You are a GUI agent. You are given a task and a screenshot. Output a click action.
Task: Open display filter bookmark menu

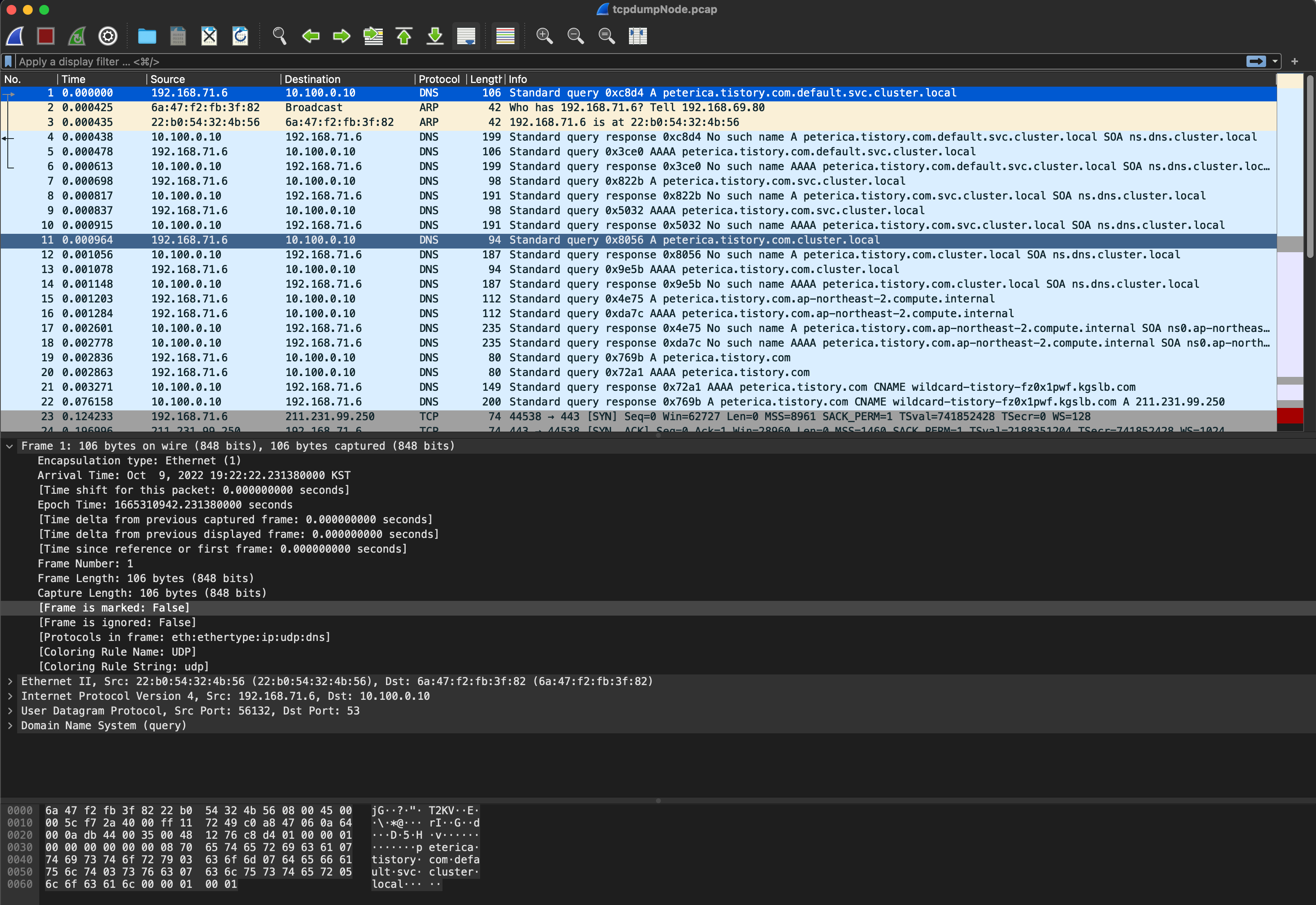[9, 61]
